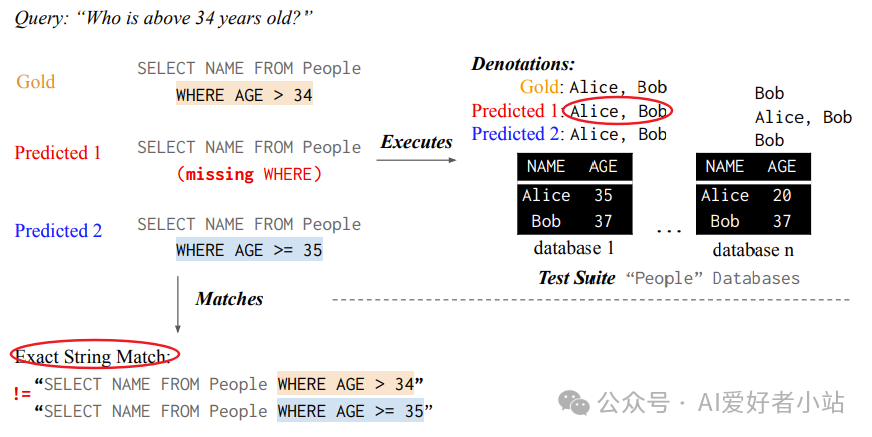Click the orange "Gold" label on the left side
This screenshot has height=437, width=872.
coord(35,82)
